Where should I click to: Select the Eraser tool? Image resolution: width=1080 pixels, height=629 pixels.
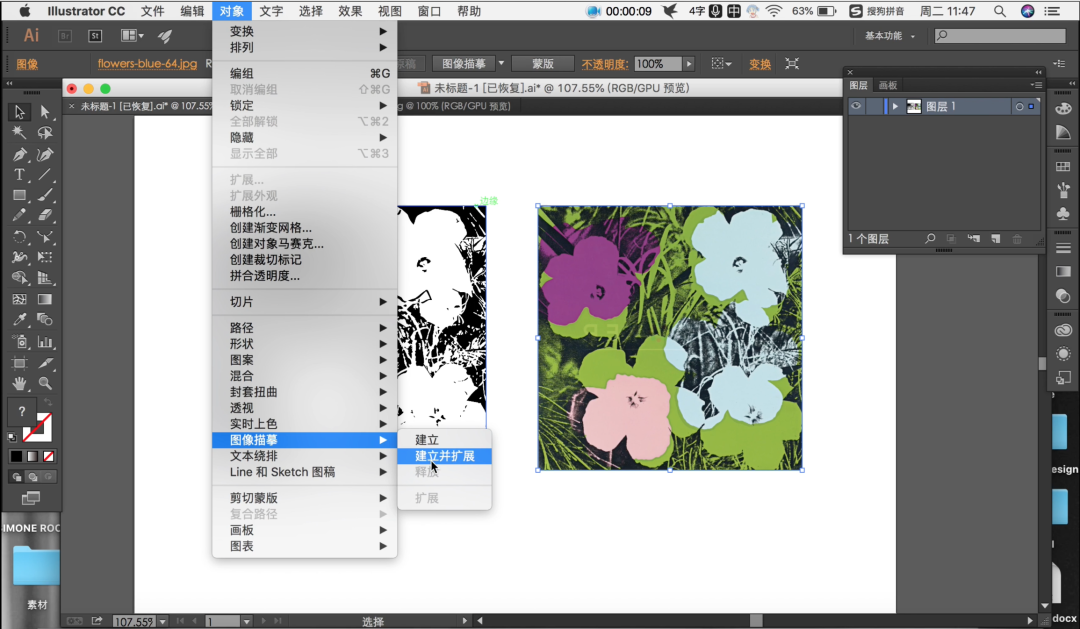pos(45,216)
